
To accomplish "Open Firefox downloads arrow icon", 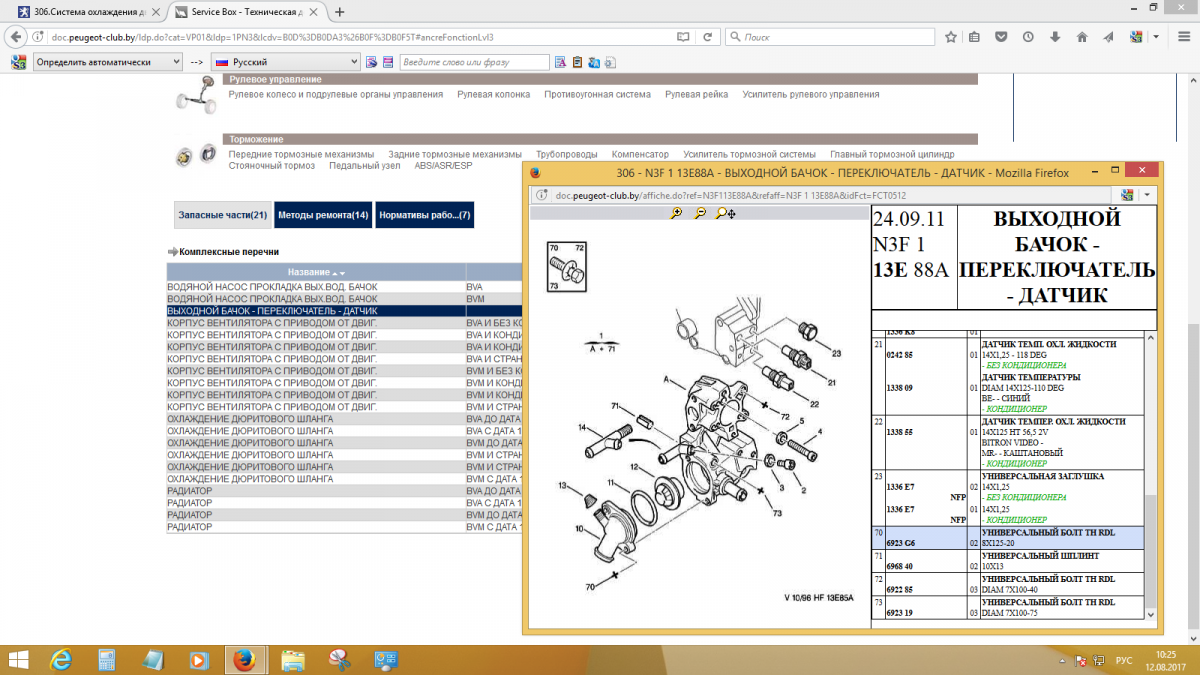I will (1053, 35).
